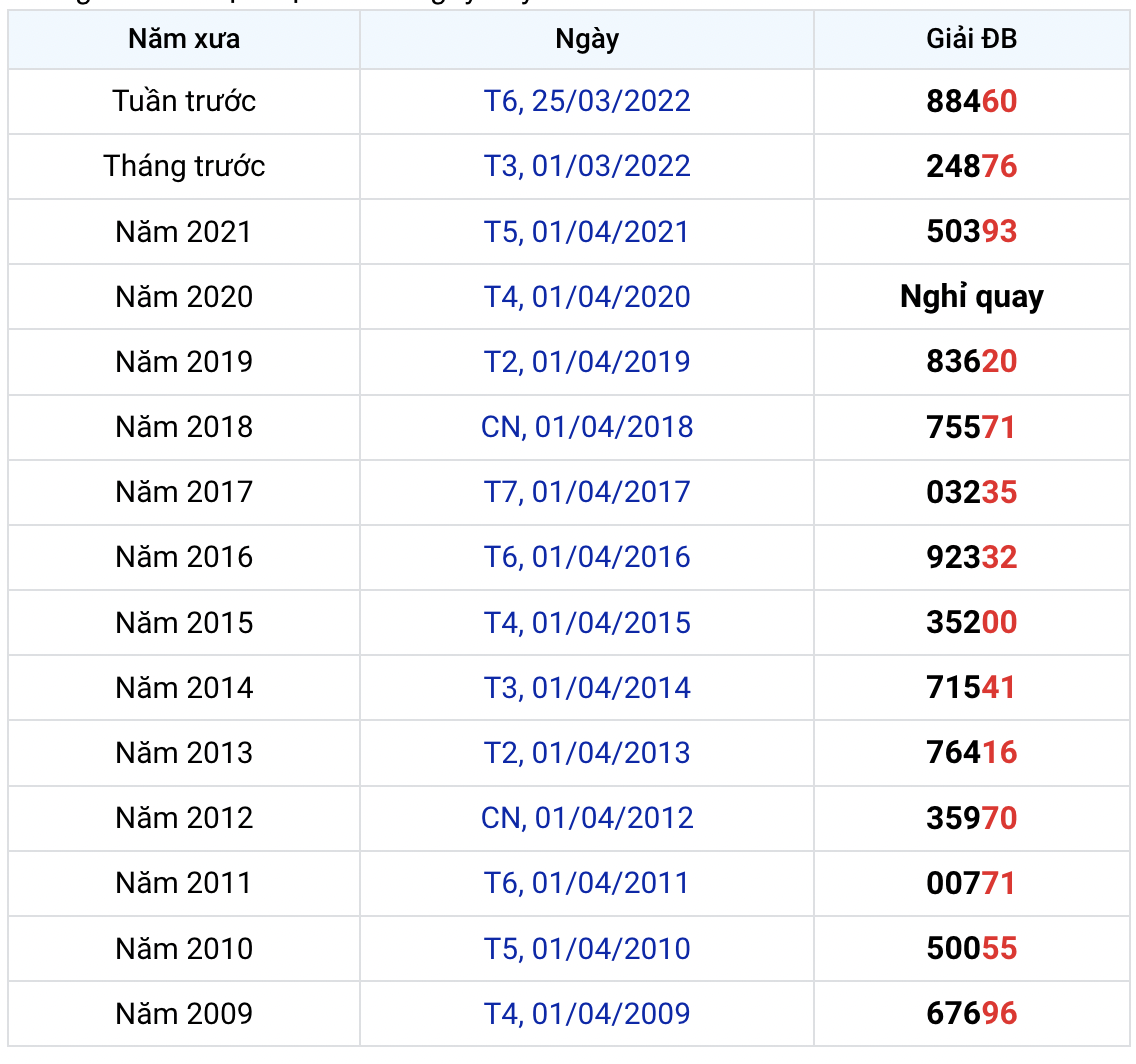1136x1064 pixels.
Task: Select the T6, 01/04/2011 date link
Action: [x=587, y=883]
